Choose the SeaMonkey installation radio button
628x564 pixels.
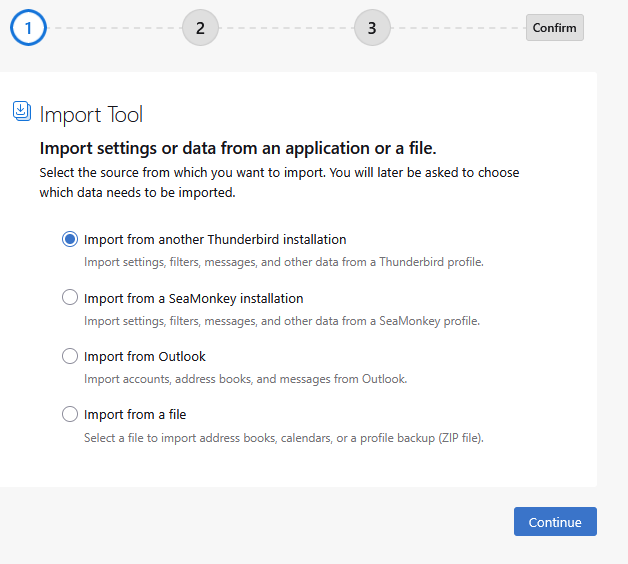[70, 298]
